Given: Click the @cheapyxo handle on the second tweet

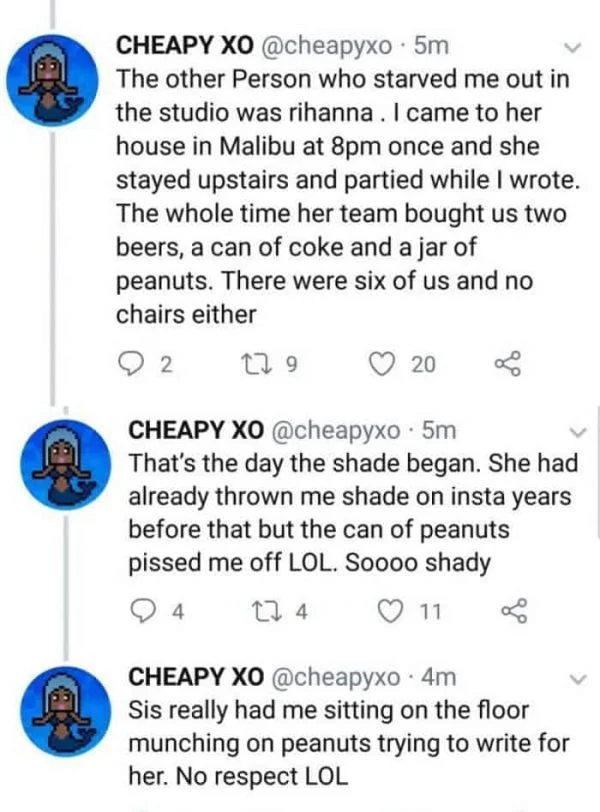Looking at the screenshot, I should pyautogui.click(x=336, y=431).
